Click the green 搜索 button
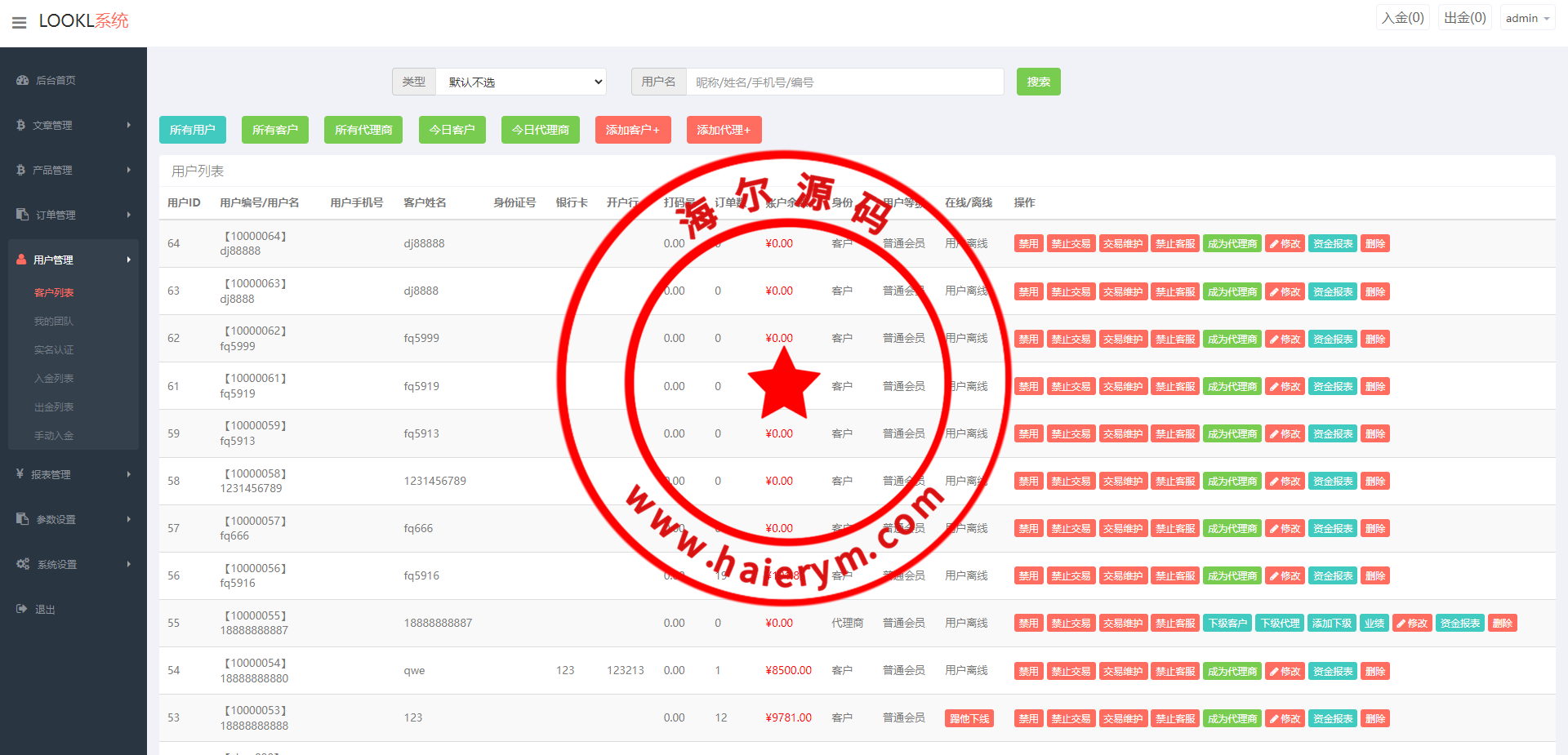The height and width of the screenshot is (755, 1568). pyautogui.click(x=1038, y=82)
